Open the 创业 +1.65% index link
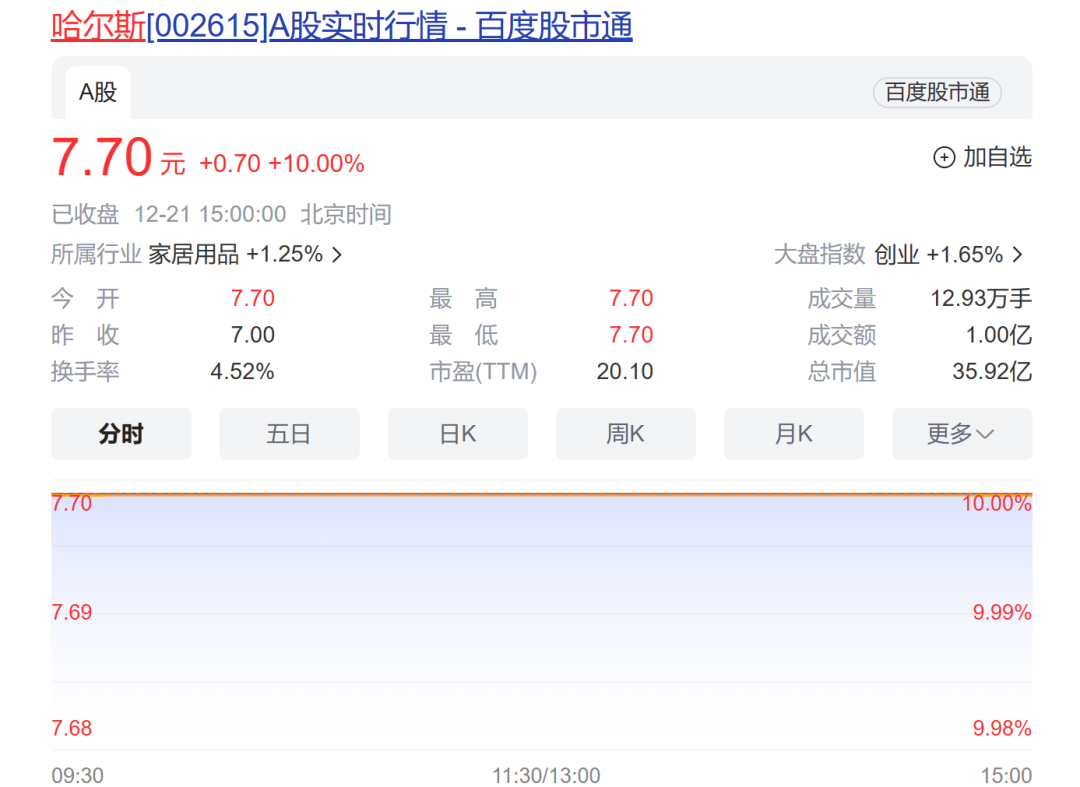1080x787 pixels. click(938, 255)
